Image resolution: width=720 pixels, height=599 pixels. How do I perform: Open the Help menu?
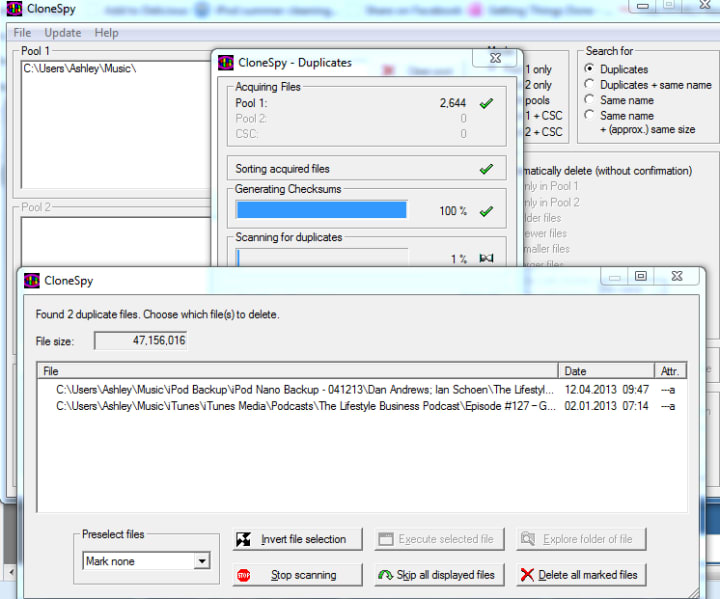tap(106, 33)
